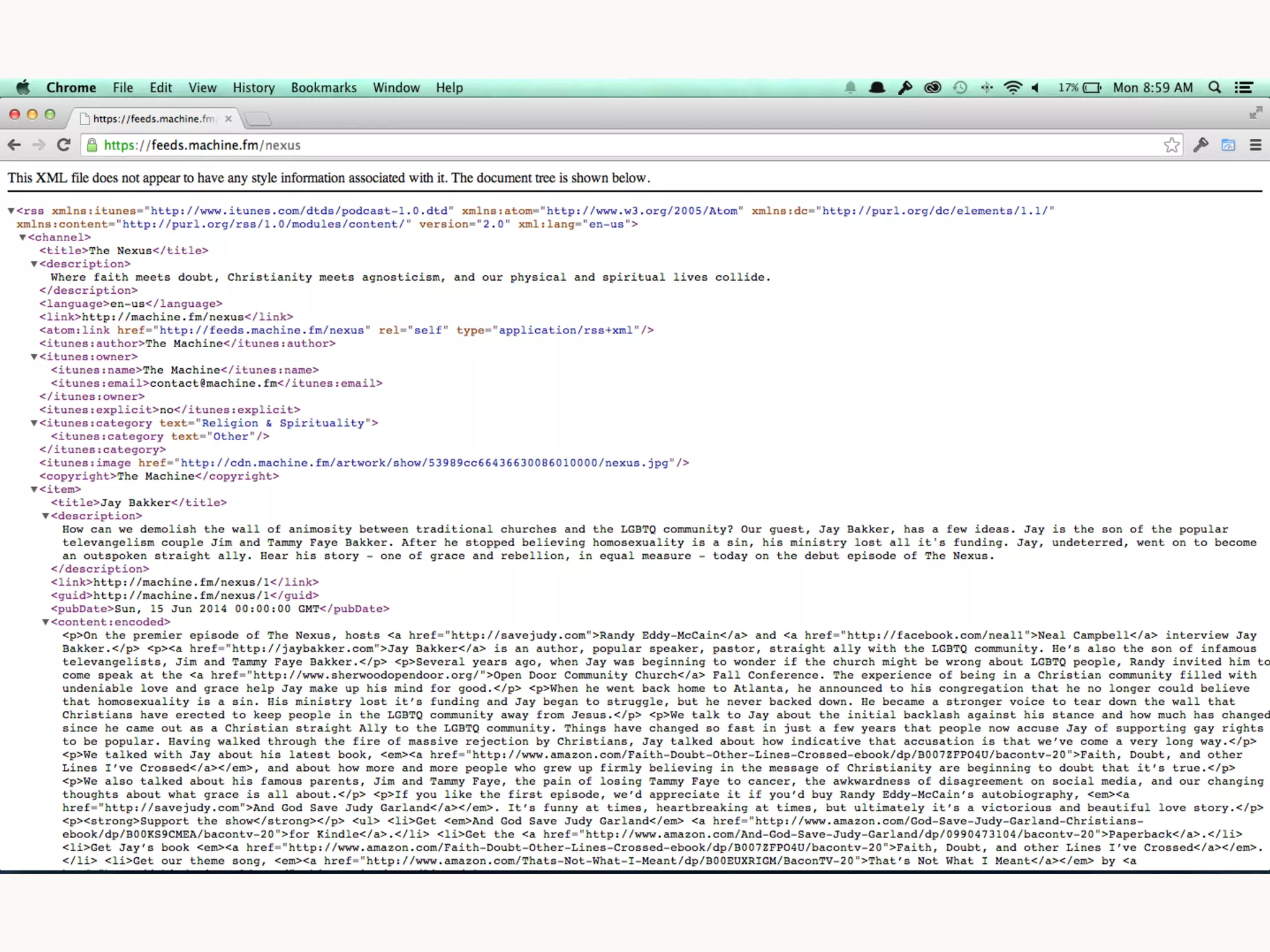This screenshot has height=952, width=1270.
Task: Go back with the back arrow
Action: [x=14, y=145]
